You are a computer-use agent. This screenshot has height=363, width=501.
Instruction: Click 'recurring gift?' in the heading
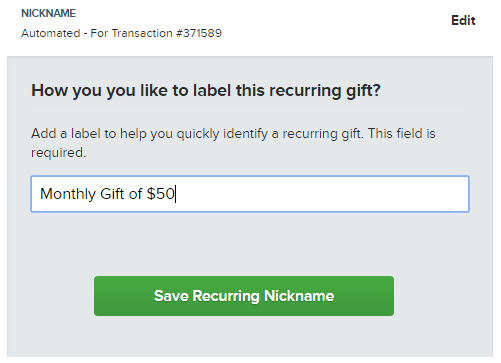(x=325, y=90)
